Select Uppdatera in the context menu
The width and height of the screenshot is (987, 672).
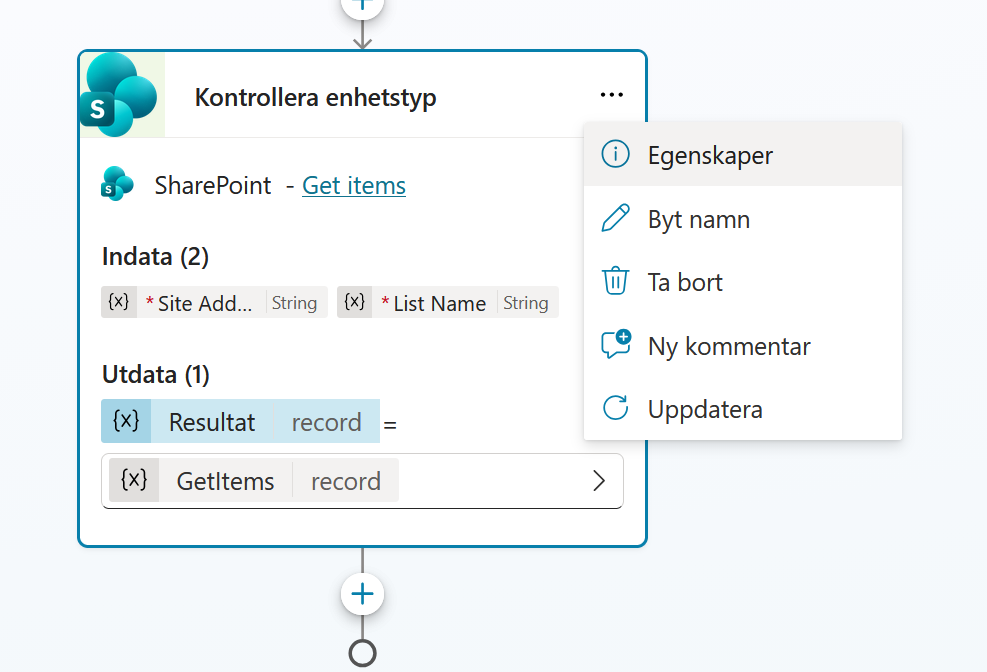(x=743, y=409)
